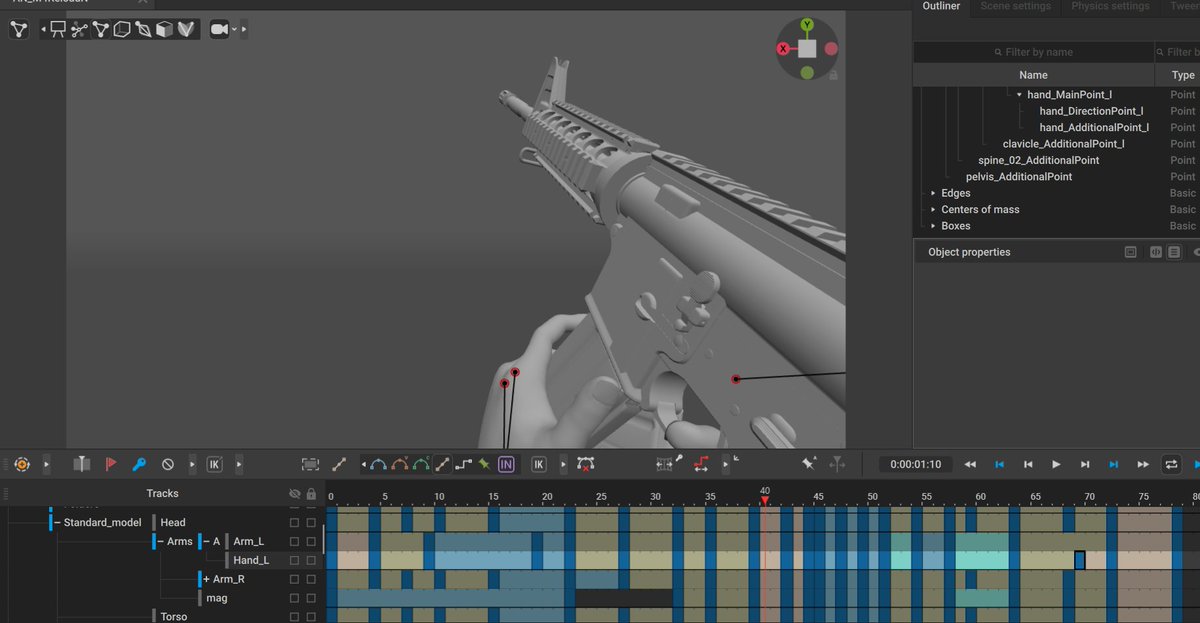Expand the Edges group
Viewport: 1200px width, 623px height.
[x=933, y=193]
